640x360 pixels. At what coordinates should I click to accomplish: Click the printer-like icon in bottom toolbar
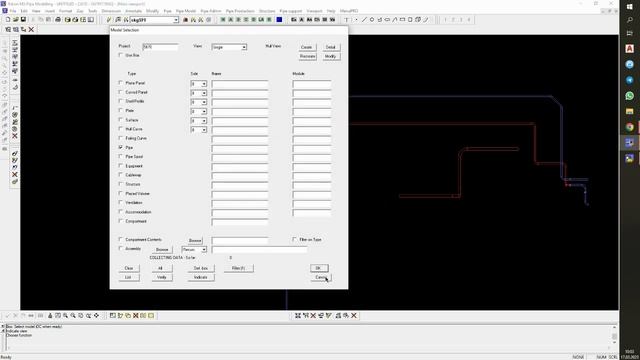[50, 316]
